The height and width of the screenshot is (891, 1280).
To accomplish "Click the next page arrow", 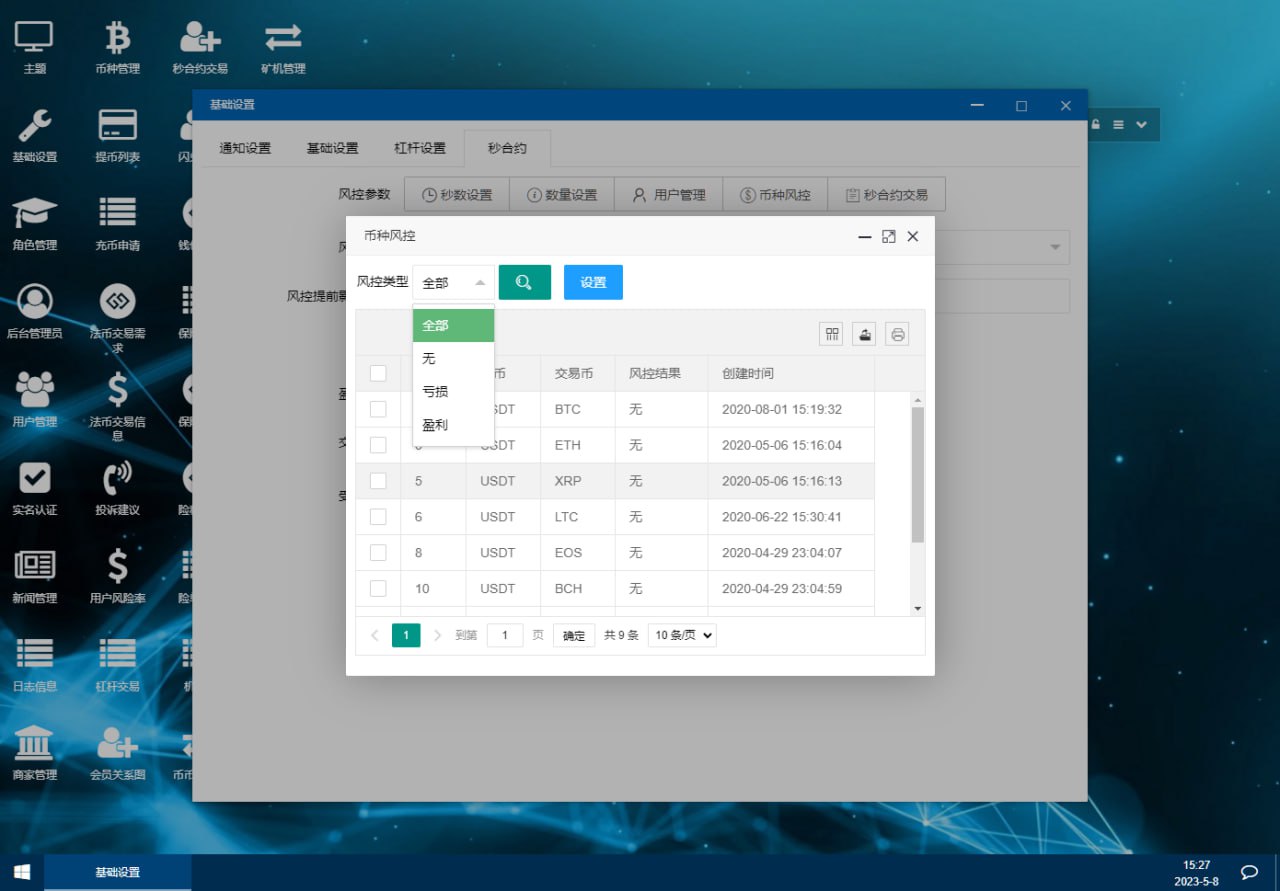I will 437,635.
